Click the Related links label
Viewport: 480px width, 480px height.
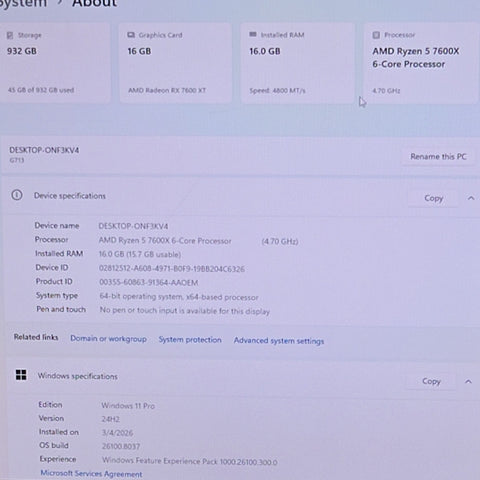click(x=36, y=337)
